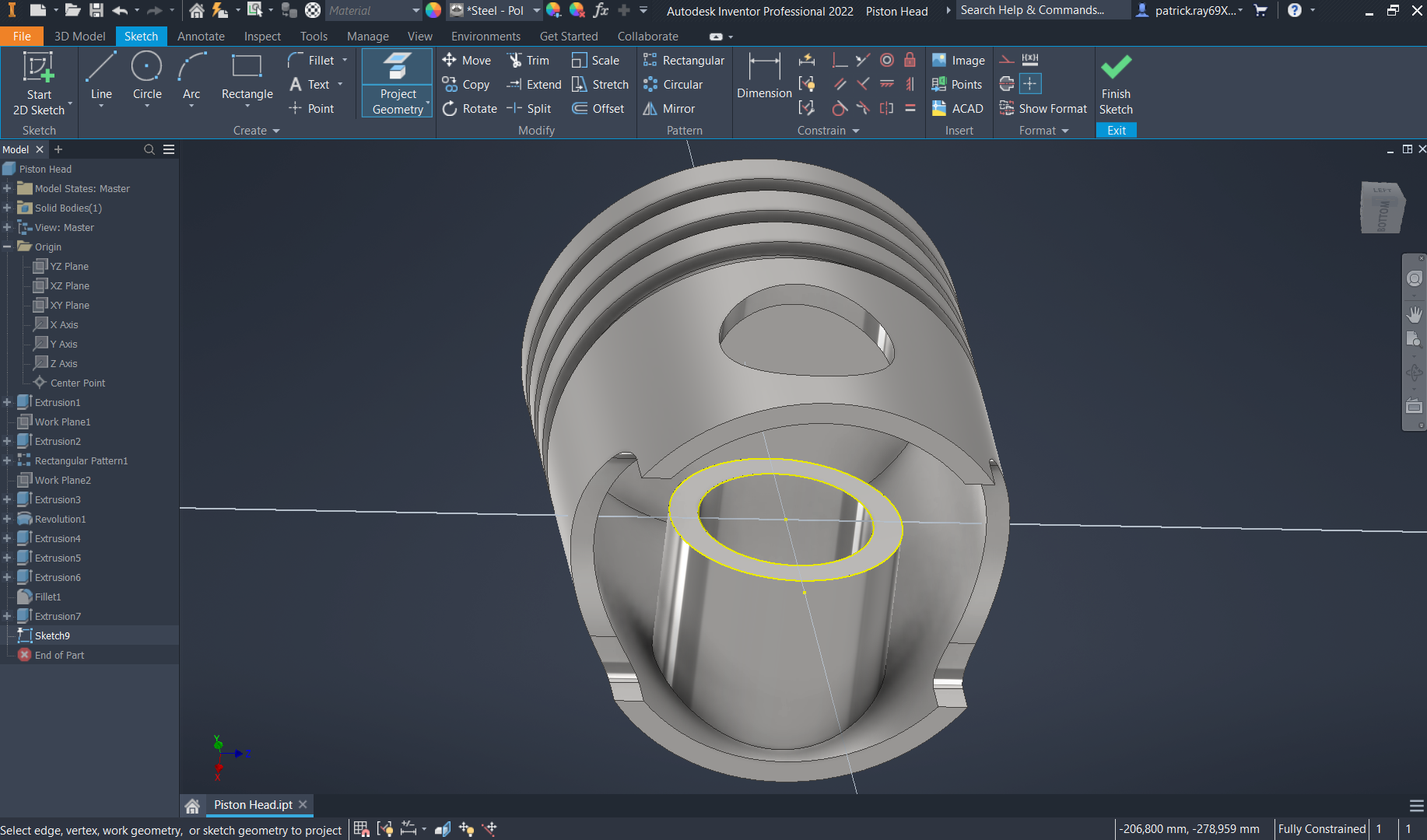Select the Offset tool

[x=598, y=108]
